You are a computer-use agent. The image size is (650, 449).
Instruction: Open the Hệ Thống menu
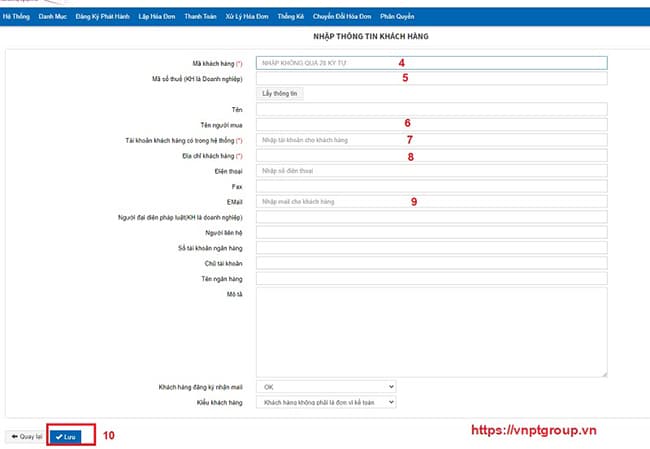point(15,17)
